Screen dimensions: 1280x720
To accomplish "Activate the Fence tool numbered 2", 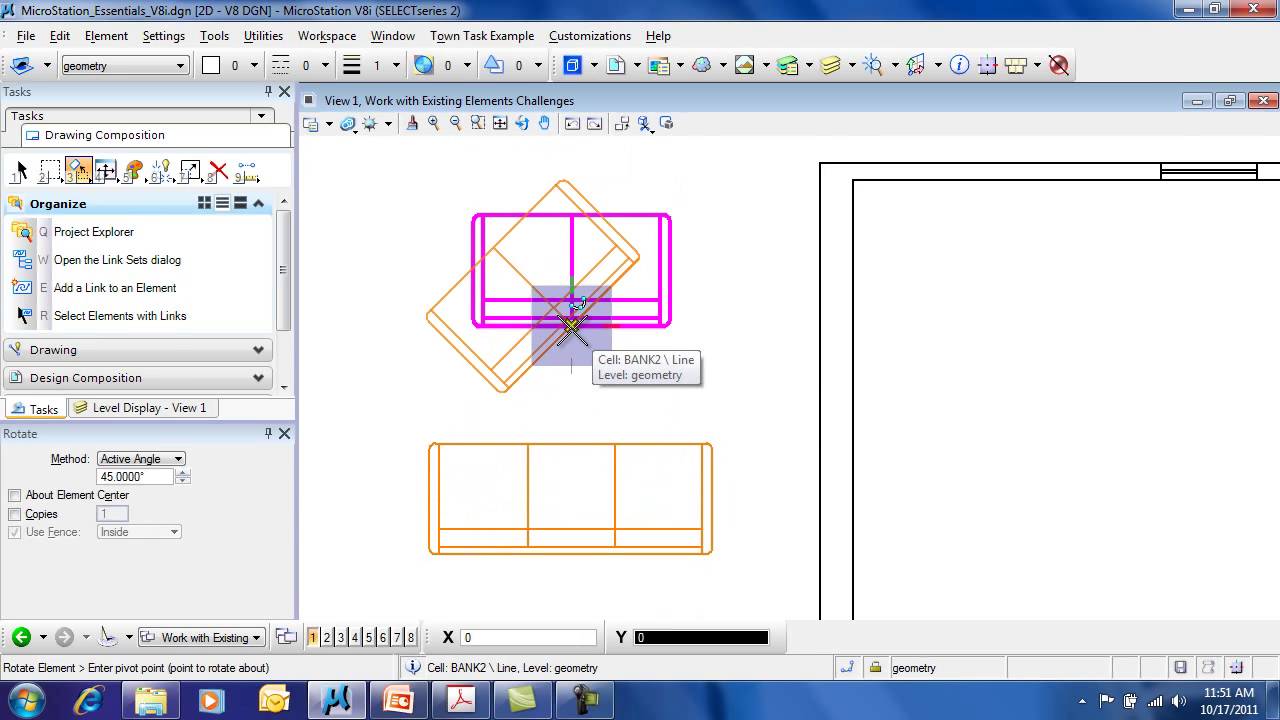I will (49, 171).
